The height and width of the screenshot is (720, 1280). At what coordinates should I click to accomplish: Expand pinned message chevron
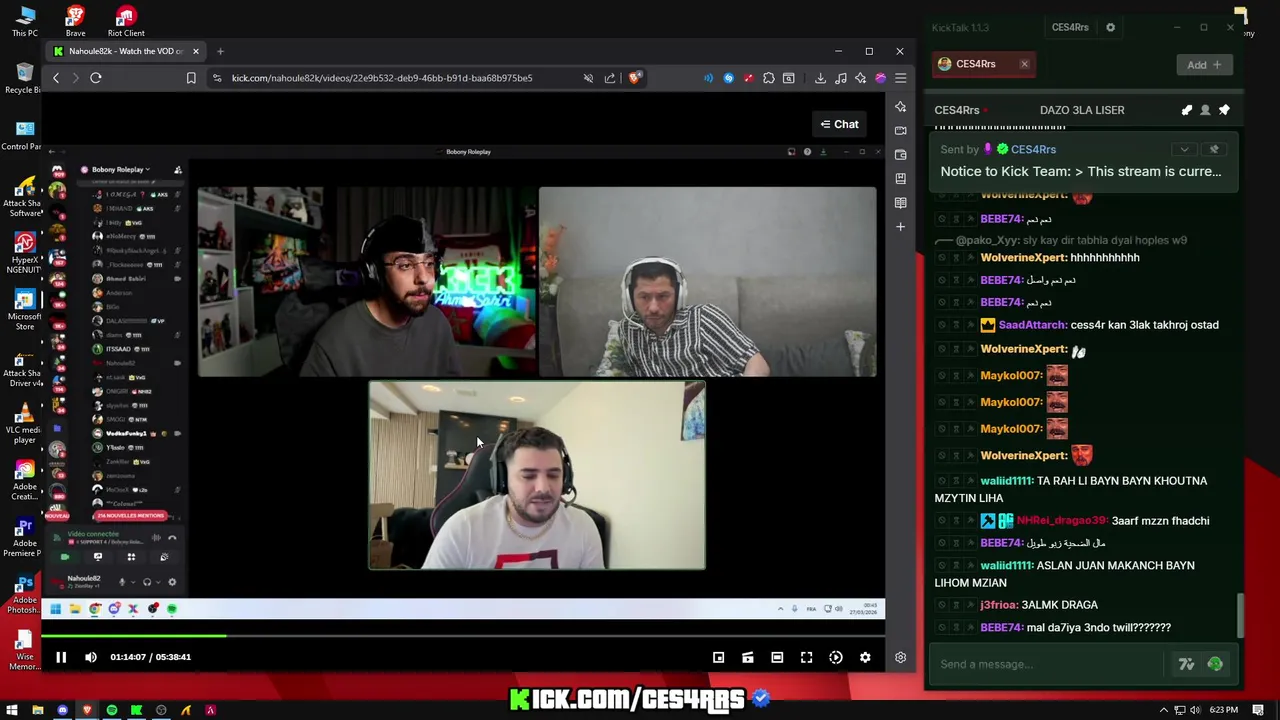(1184, 150)
